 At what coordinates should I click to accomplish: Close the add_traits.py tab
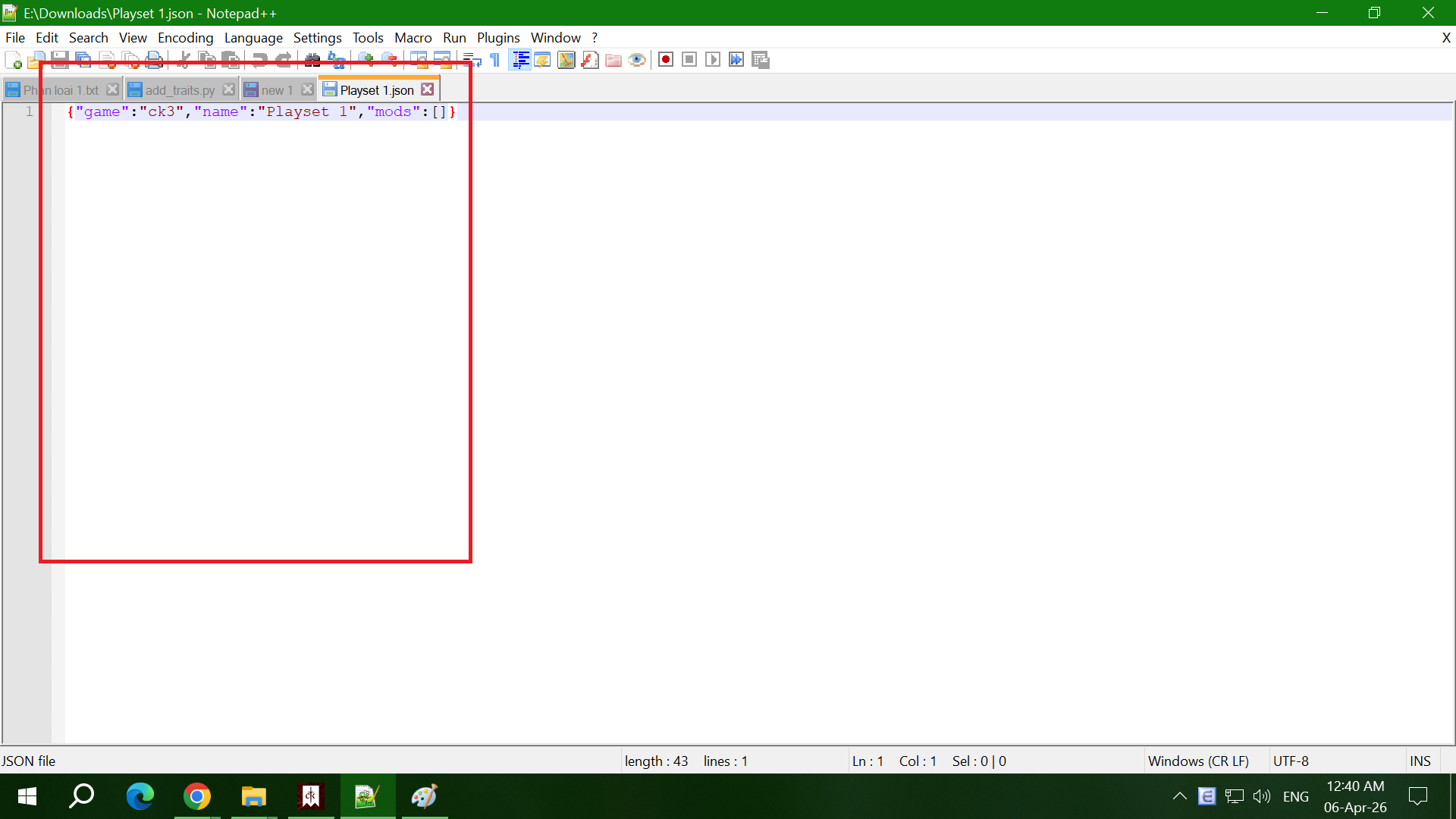228,89
